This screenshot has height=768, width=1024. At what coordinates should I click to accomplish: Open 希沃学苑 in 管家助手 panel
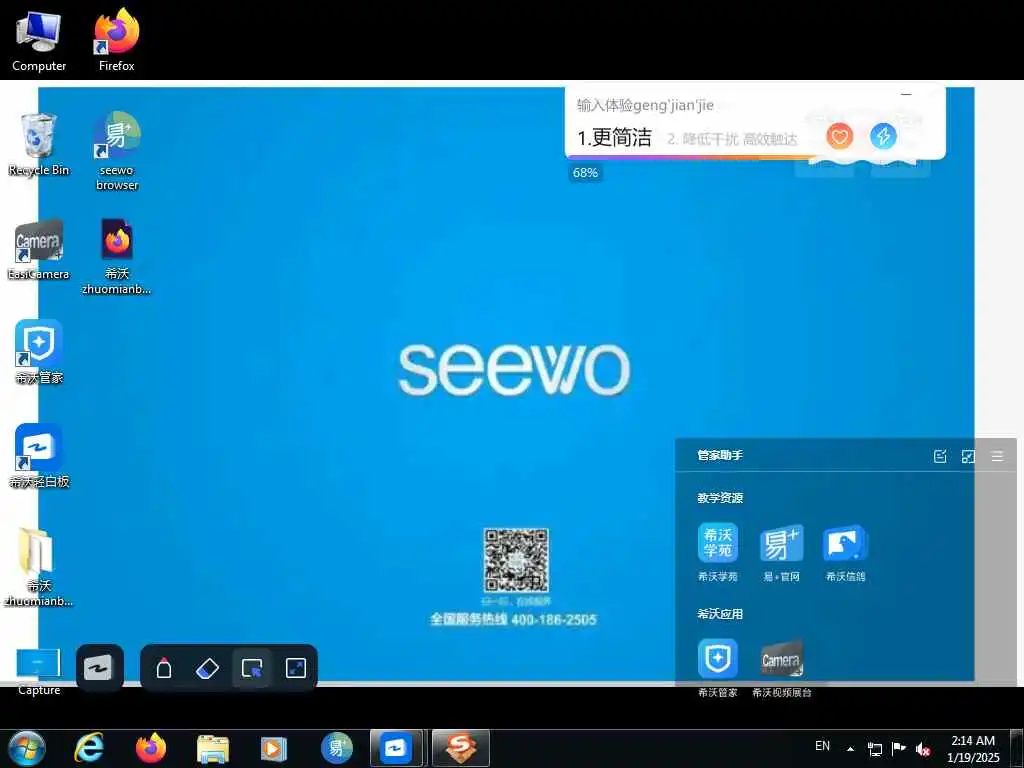tap(718, 552)
